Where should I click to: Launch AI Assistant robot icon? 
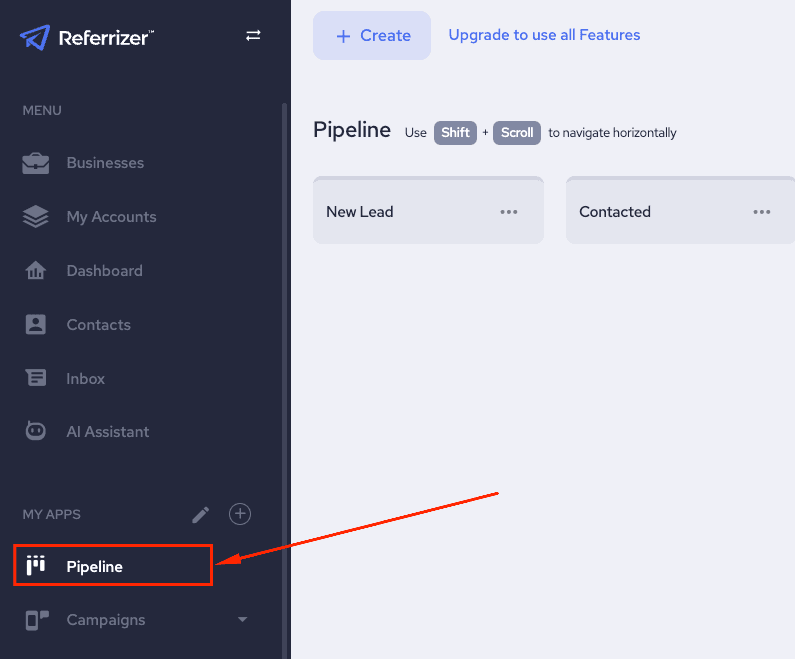(x=35, y=431)
